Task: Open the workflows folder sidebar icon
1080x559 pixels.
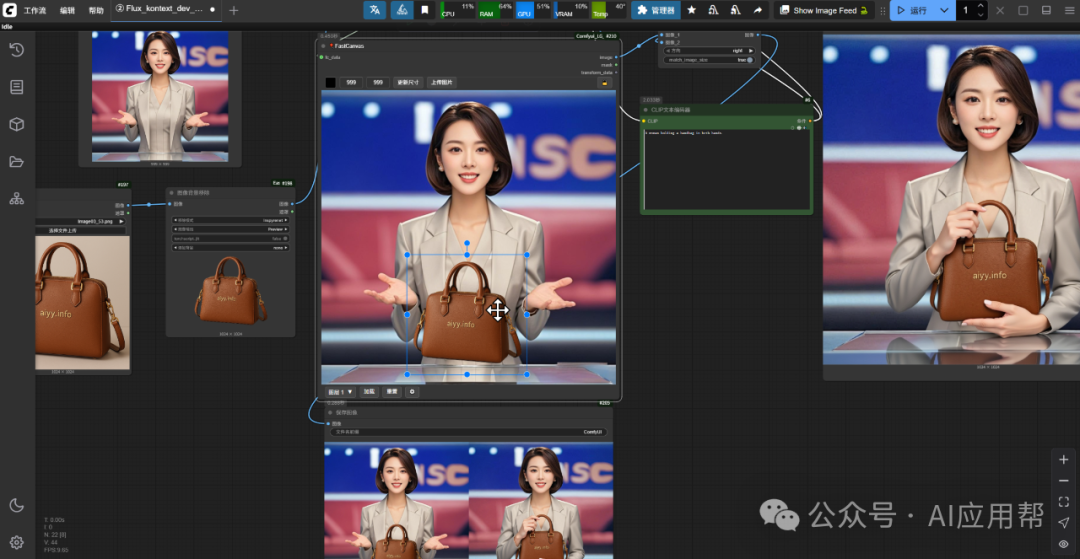Action: tap(17, 162)
